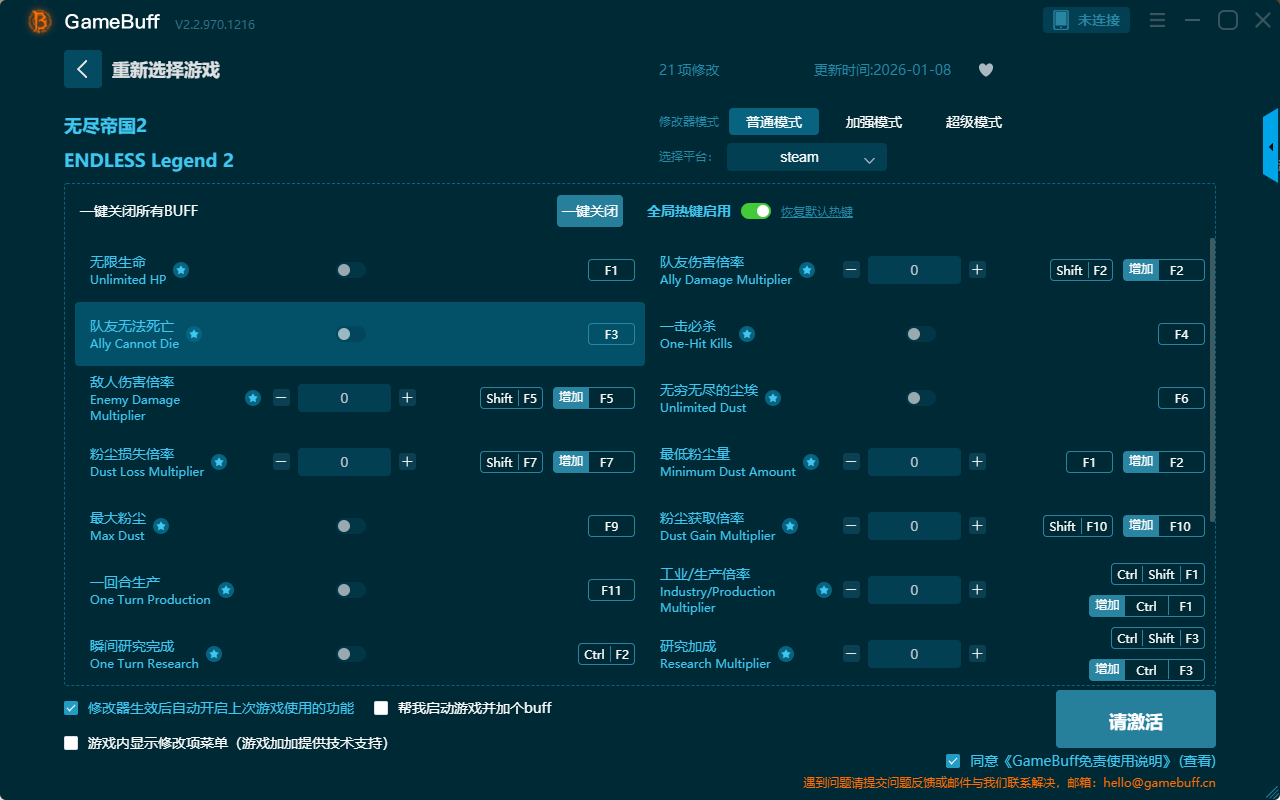Open the steam platform dropdown
Screen dimensions: 1280x800
pyautogui.click(x=806, y=157)
